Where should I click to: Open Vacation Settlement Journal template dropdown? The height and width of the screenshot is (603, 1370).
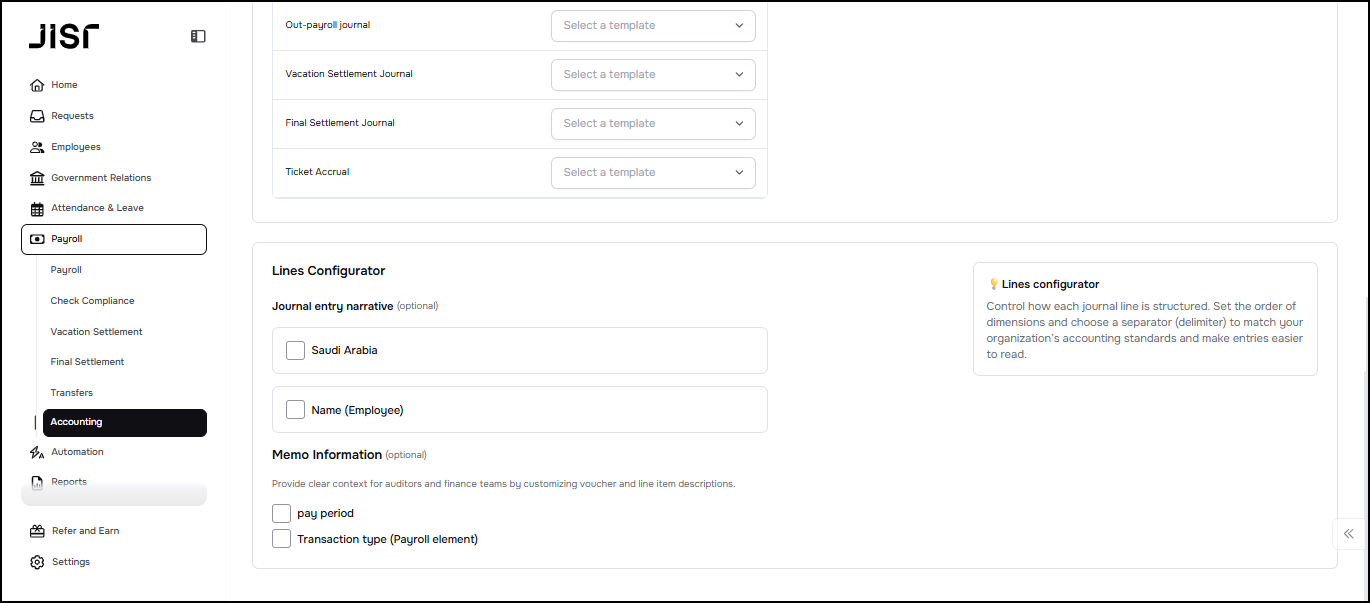tap(653, 74)
